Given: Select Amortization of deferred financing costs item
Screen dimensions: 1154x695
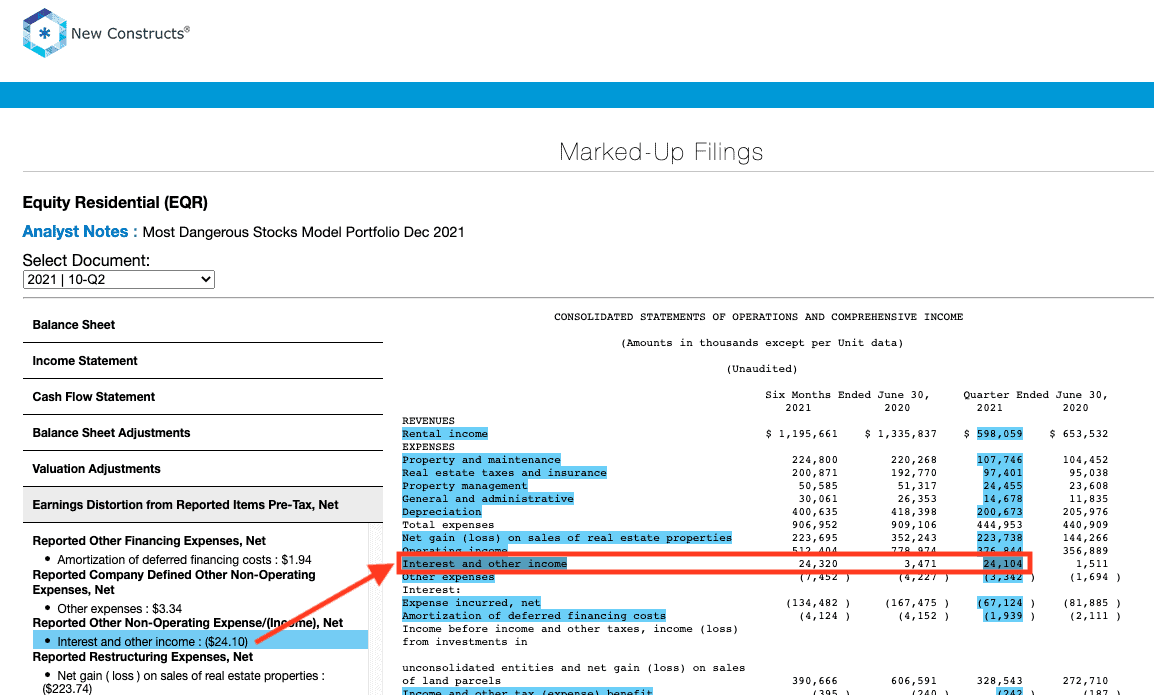Looking at the screenshot, I should pos(184,560).
